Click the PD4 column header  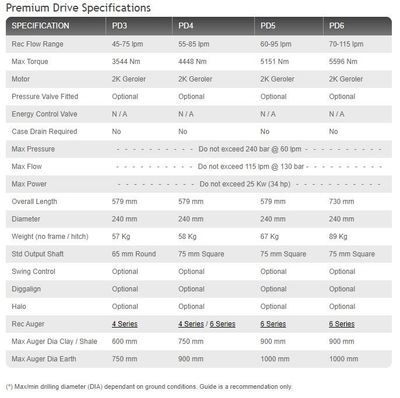pyautogui.click(x=186, y=26)
